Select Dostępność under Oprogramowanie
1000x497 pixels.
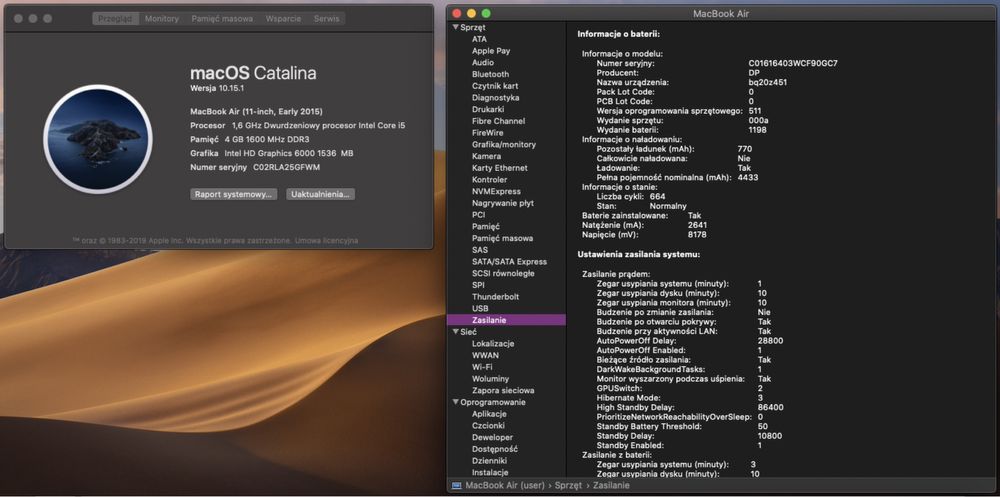(495, 449)
